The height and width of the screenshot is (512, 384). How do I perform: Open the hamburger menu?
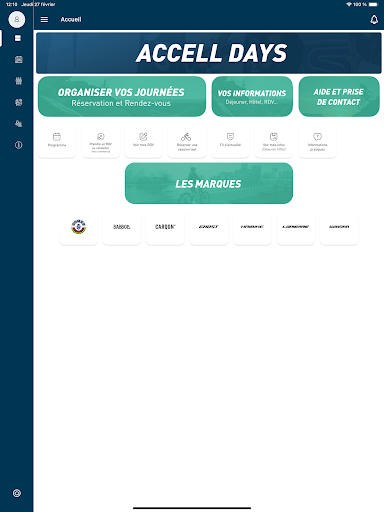(44, 19)
